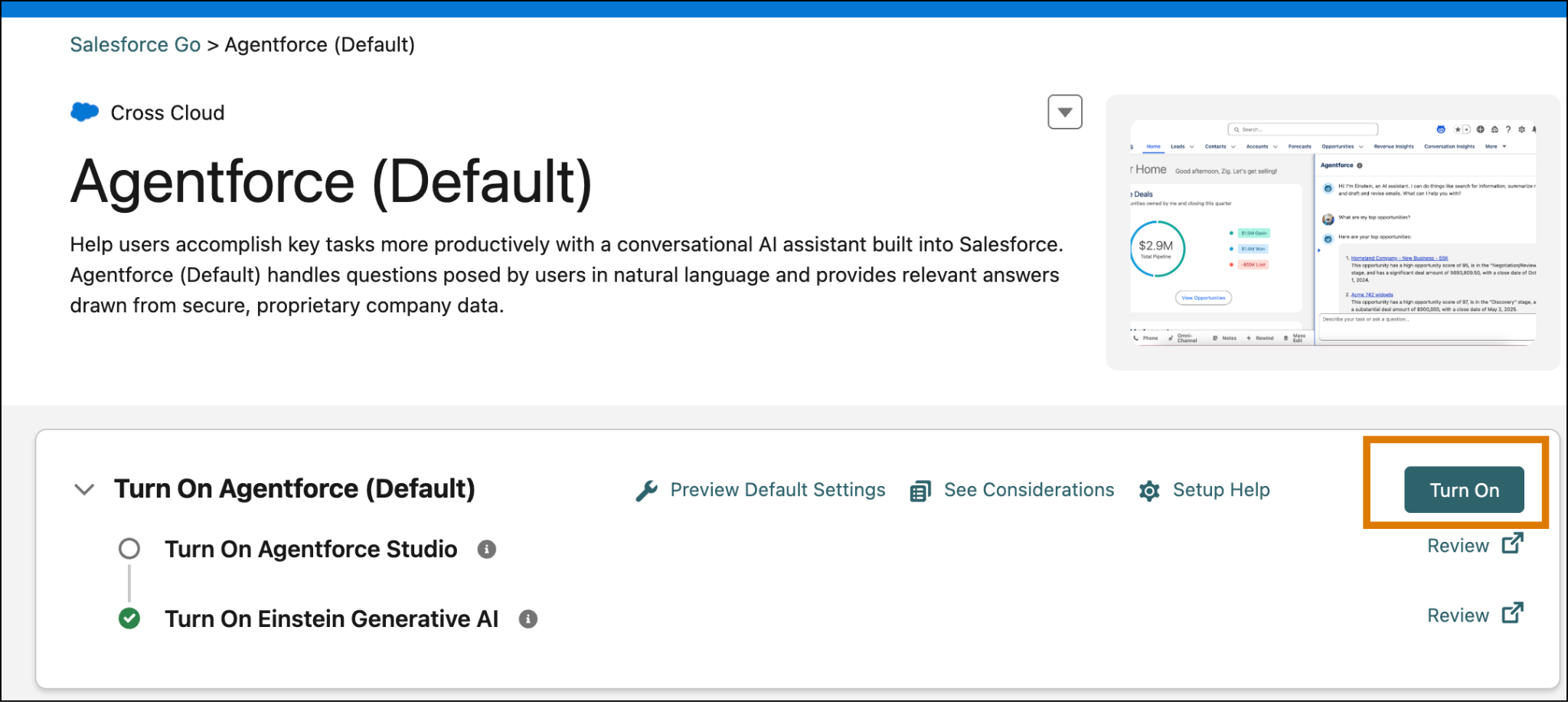Click info icon beside Turn On Einstein Generative AI
The height and width of the screenshot is (702, 1568).
click(528, 619)
